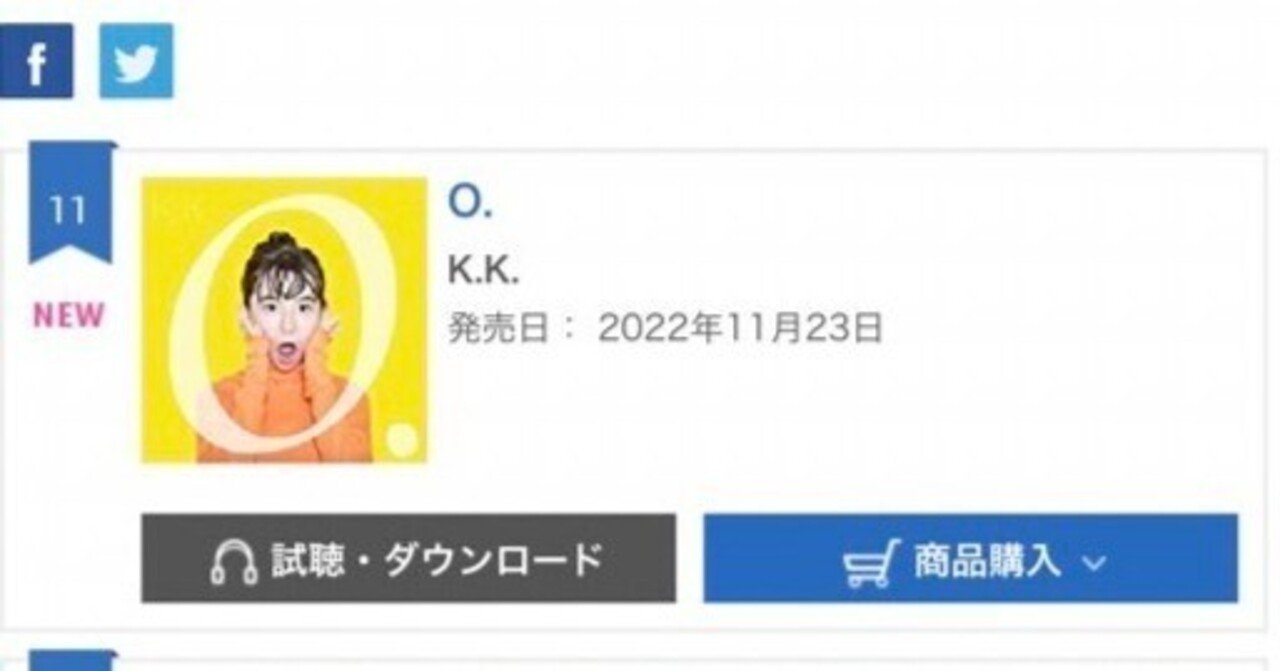
Task: Select the partially visible ribbon of next entry
Action: coord(69,661)
